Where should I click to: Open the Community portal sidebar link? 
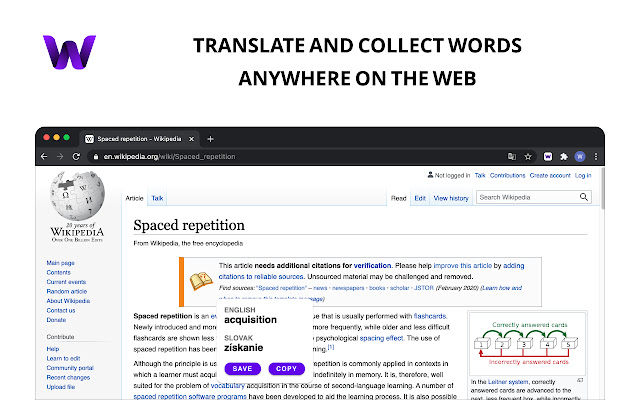point(70,368)
